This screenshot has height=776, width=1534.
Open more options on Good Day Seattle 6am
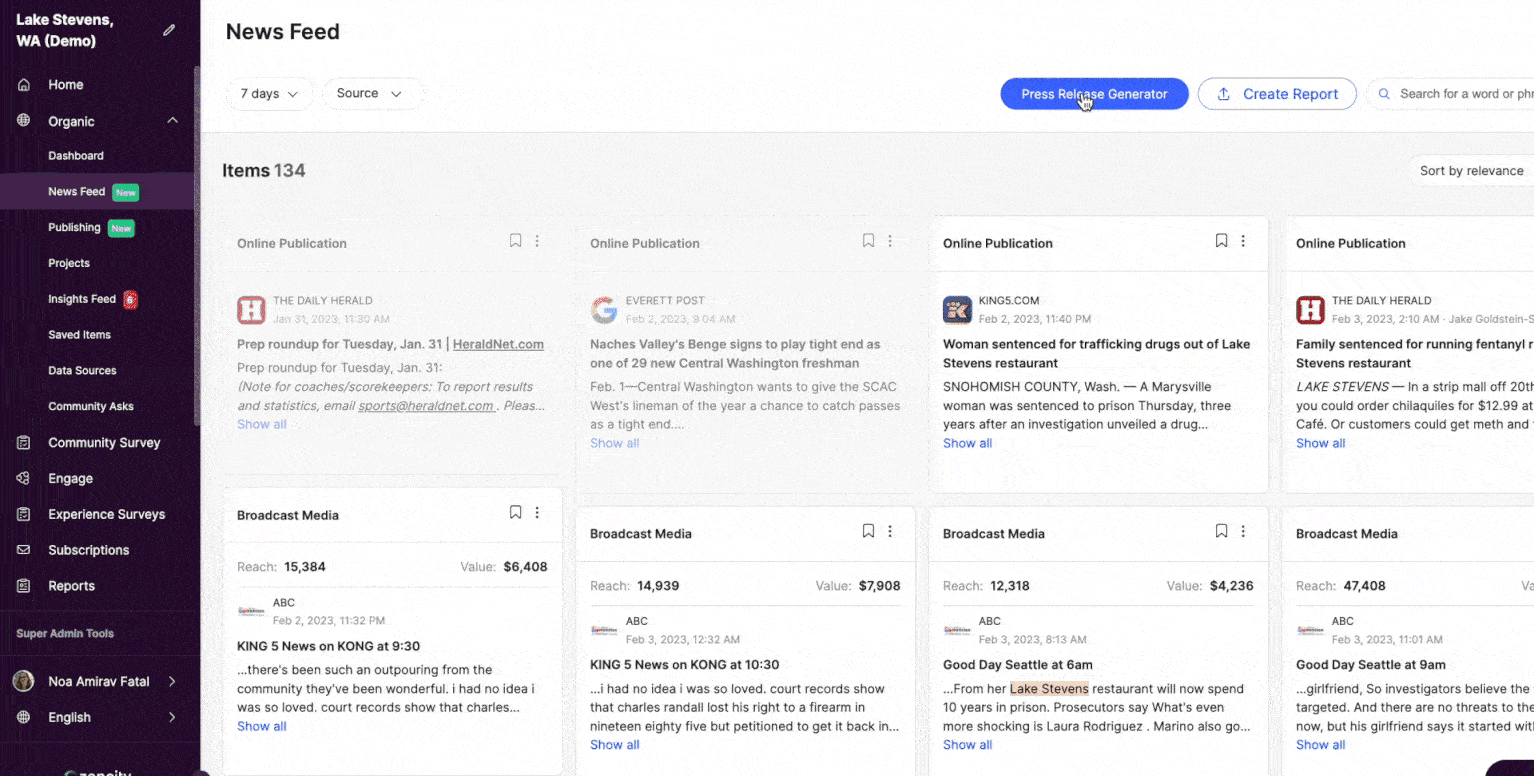[x=1243, y=532]
